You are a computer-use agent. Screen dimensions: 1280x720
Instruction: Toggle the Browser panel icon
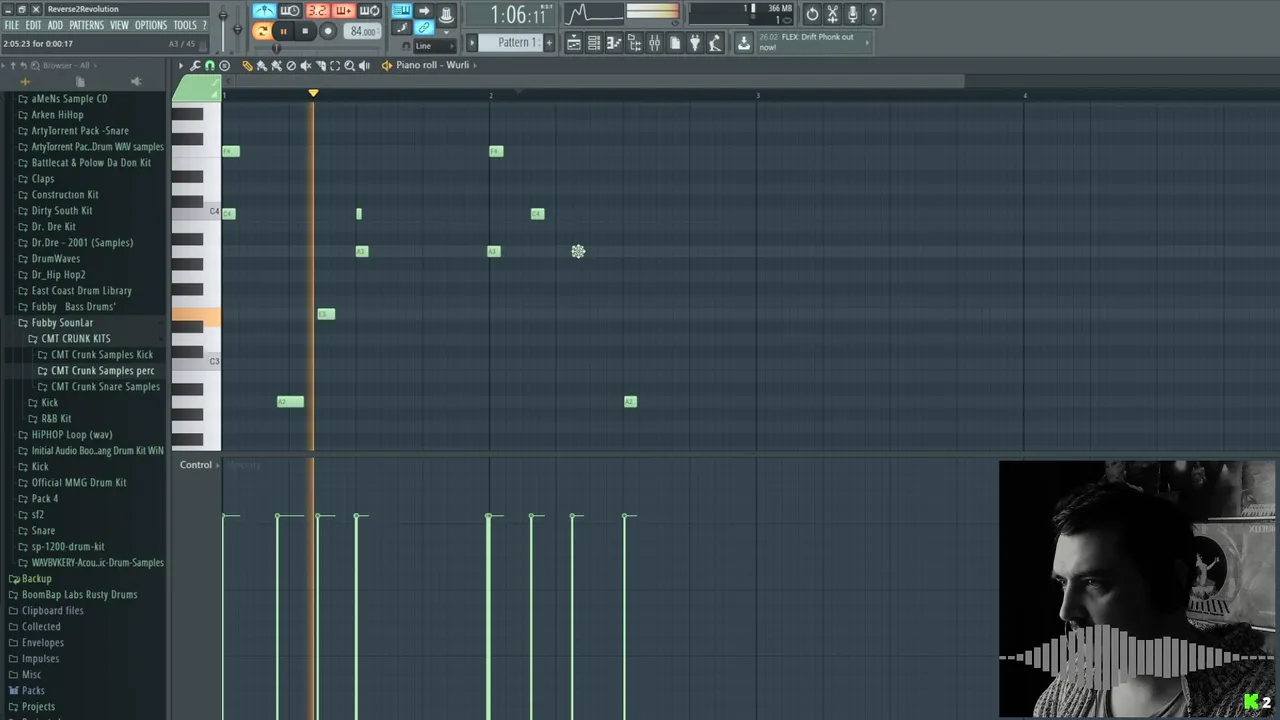pyautogui.click(x=634, y=42)
